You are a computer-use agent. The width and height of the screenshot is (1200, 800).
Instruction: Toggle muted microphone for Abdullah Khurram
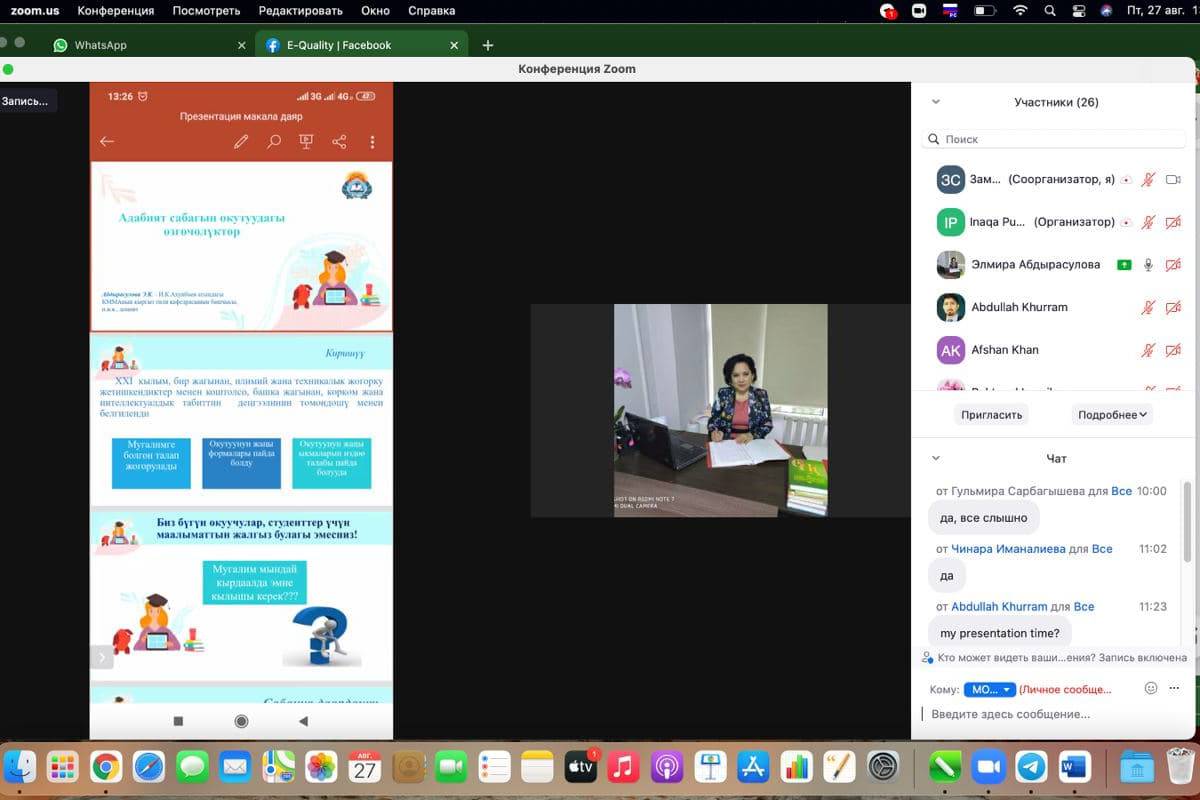pyautogui.click(x=1149, y=307)
